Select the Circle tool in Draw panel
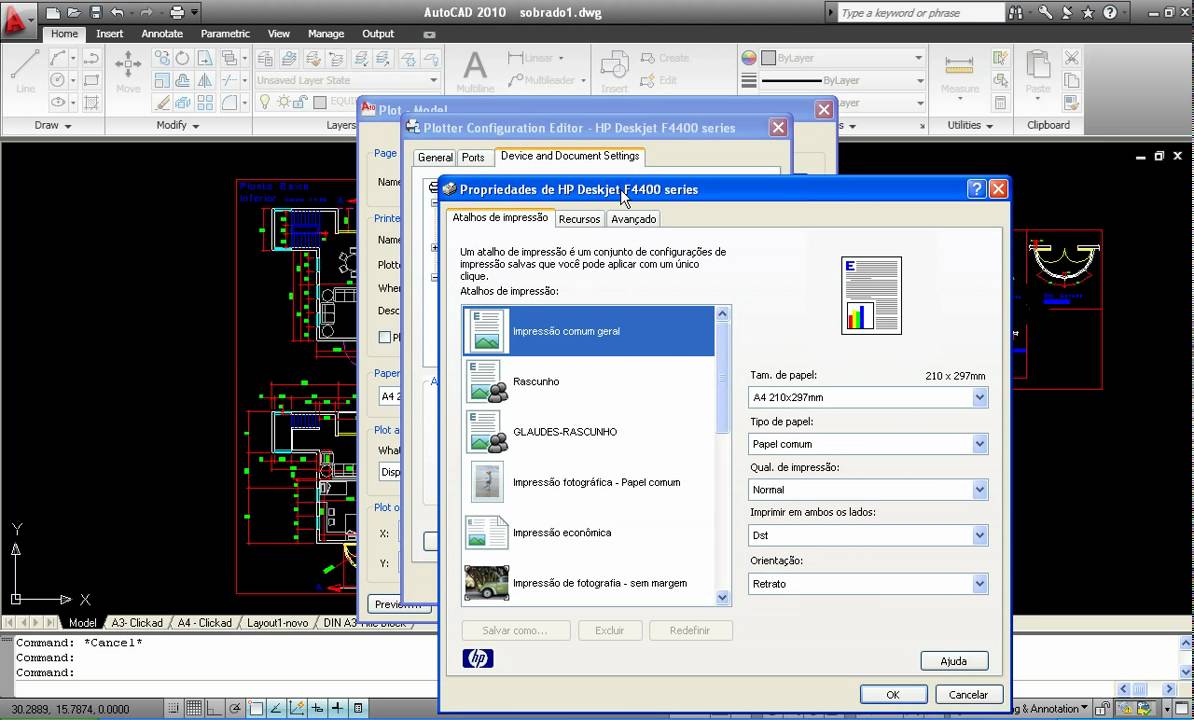This screenshot has width=1194, height=720. (58, 80)
